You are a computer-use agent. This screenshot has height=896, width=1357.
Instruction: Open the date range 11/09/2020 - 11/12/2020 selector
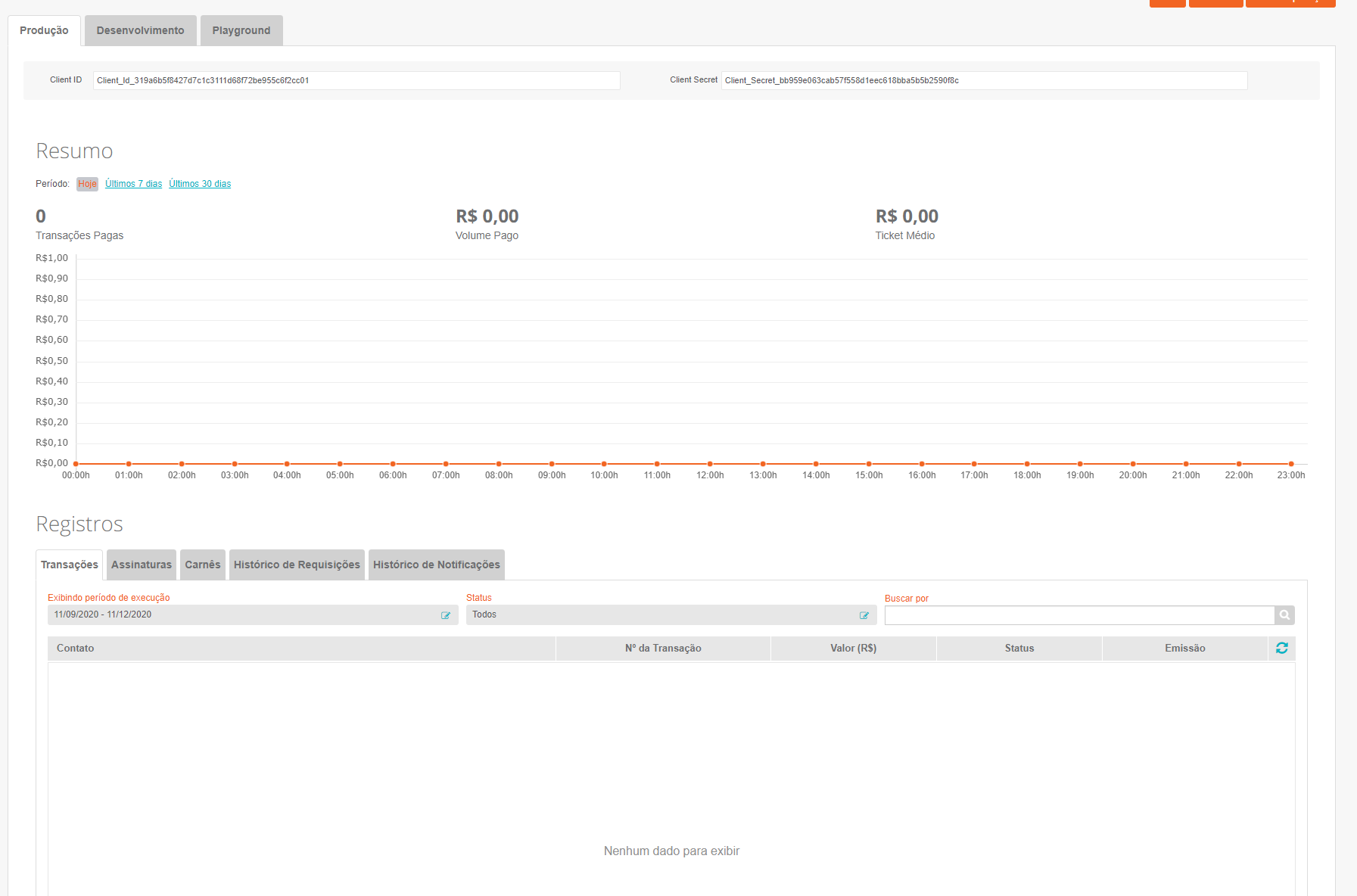point(253,614)
